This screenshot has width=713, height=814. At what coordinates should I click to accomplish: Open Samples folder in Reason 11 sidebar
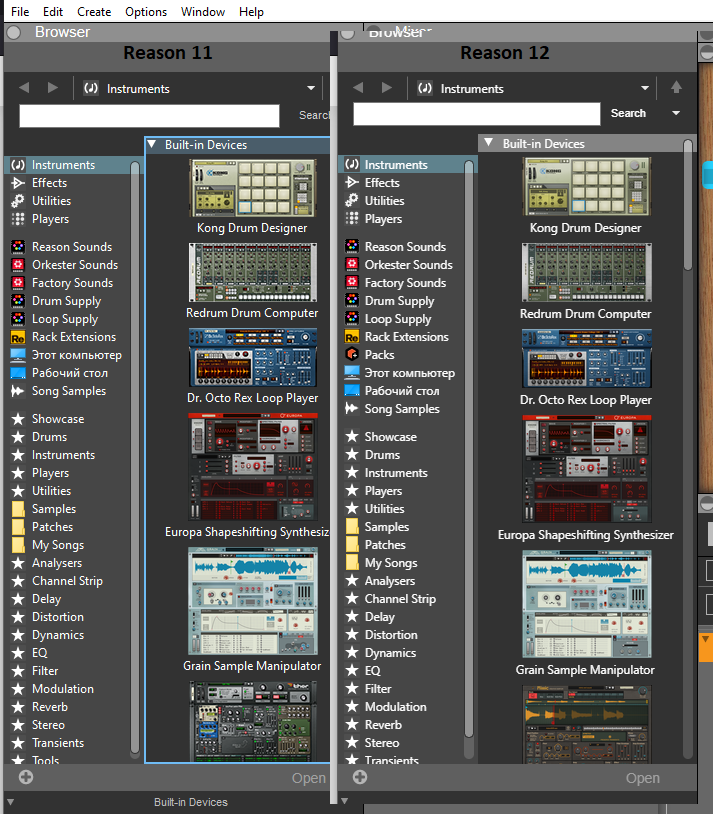(x=53, y=509)
